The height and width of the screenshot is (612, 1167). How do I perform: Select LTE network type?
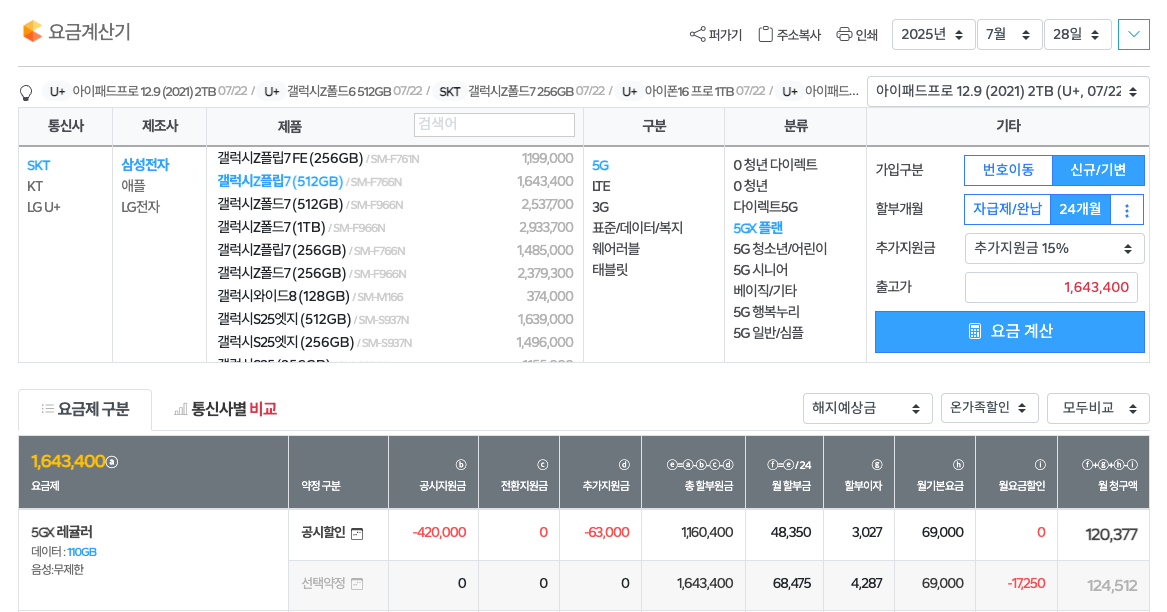601,186
